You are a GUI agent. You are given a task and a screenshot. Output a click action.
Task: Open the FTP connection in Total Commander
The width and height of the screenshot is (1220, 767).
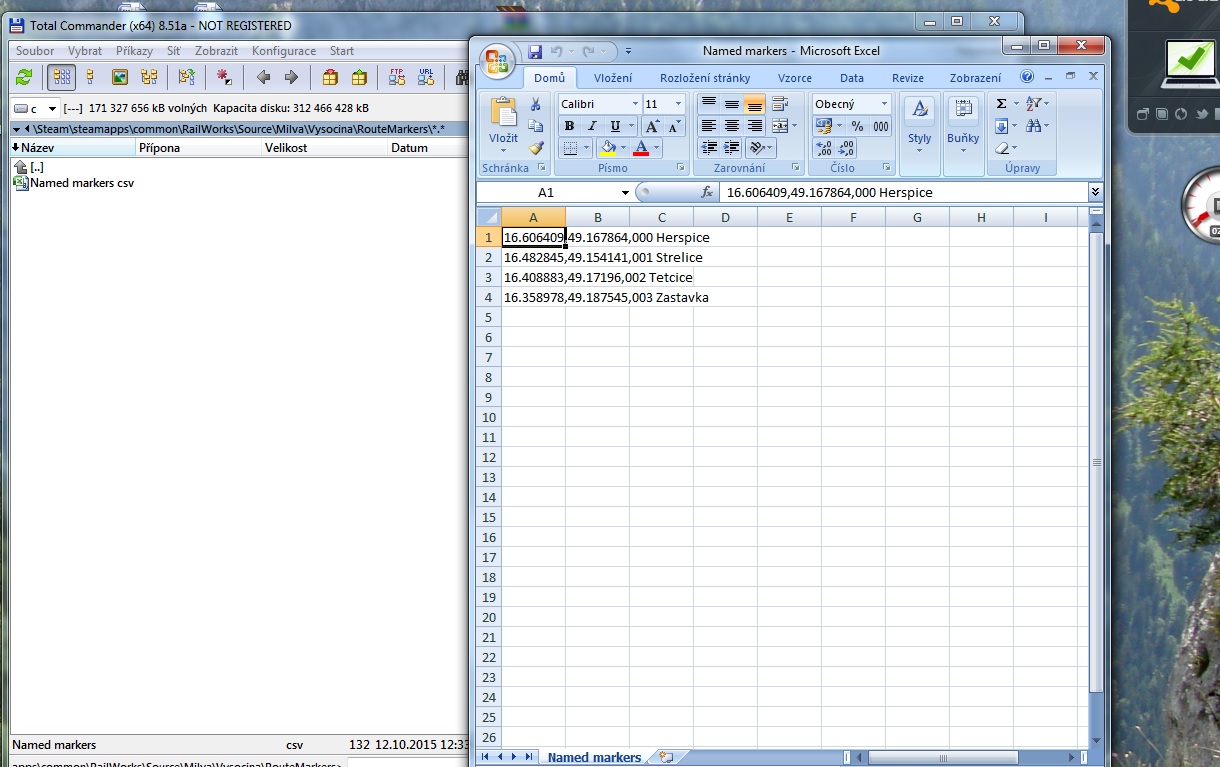[x=397, y=77]
